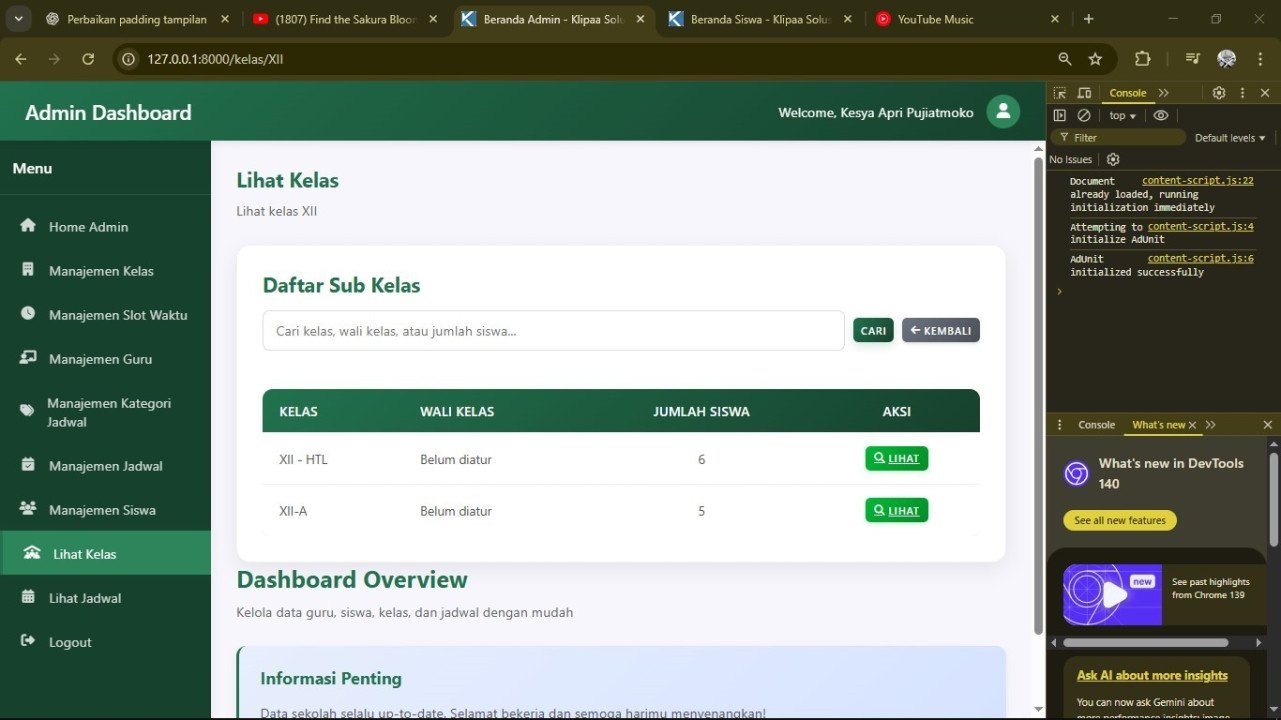1281x720 pixels.
Task: Open DevTools inspect element picker
Action: pyautogui.click(x=1060, y=93)
